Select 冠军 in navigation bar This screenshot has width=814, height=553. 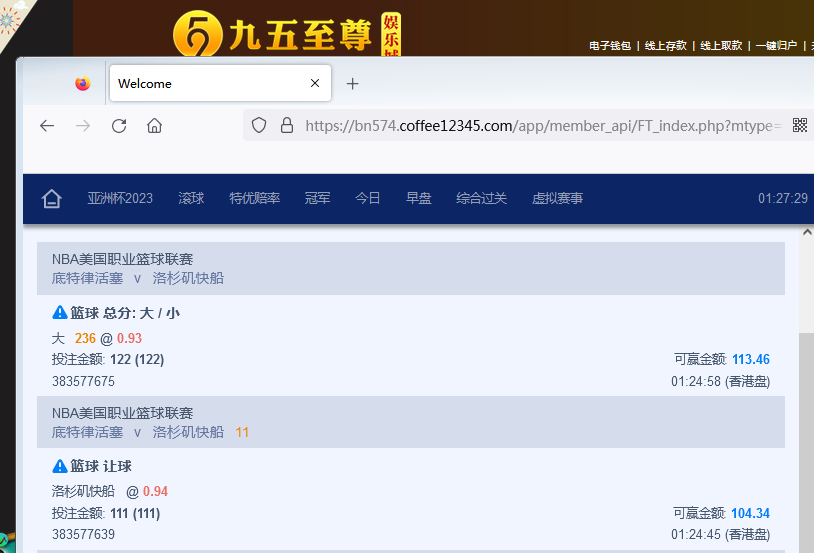317,199
